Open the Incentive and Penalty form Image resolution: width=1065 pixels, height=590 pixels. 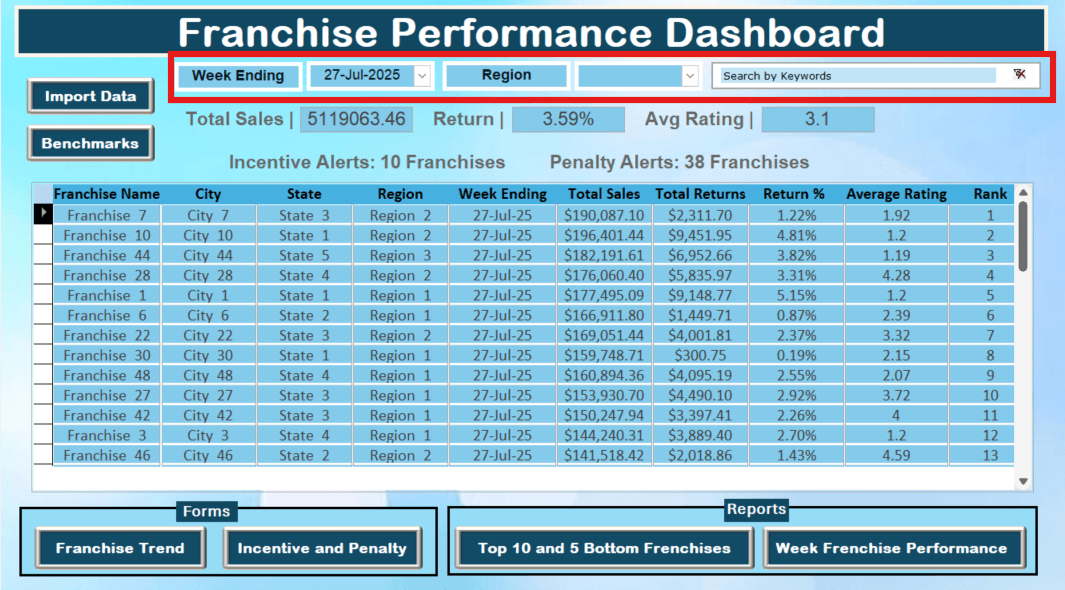pos(322,548)
